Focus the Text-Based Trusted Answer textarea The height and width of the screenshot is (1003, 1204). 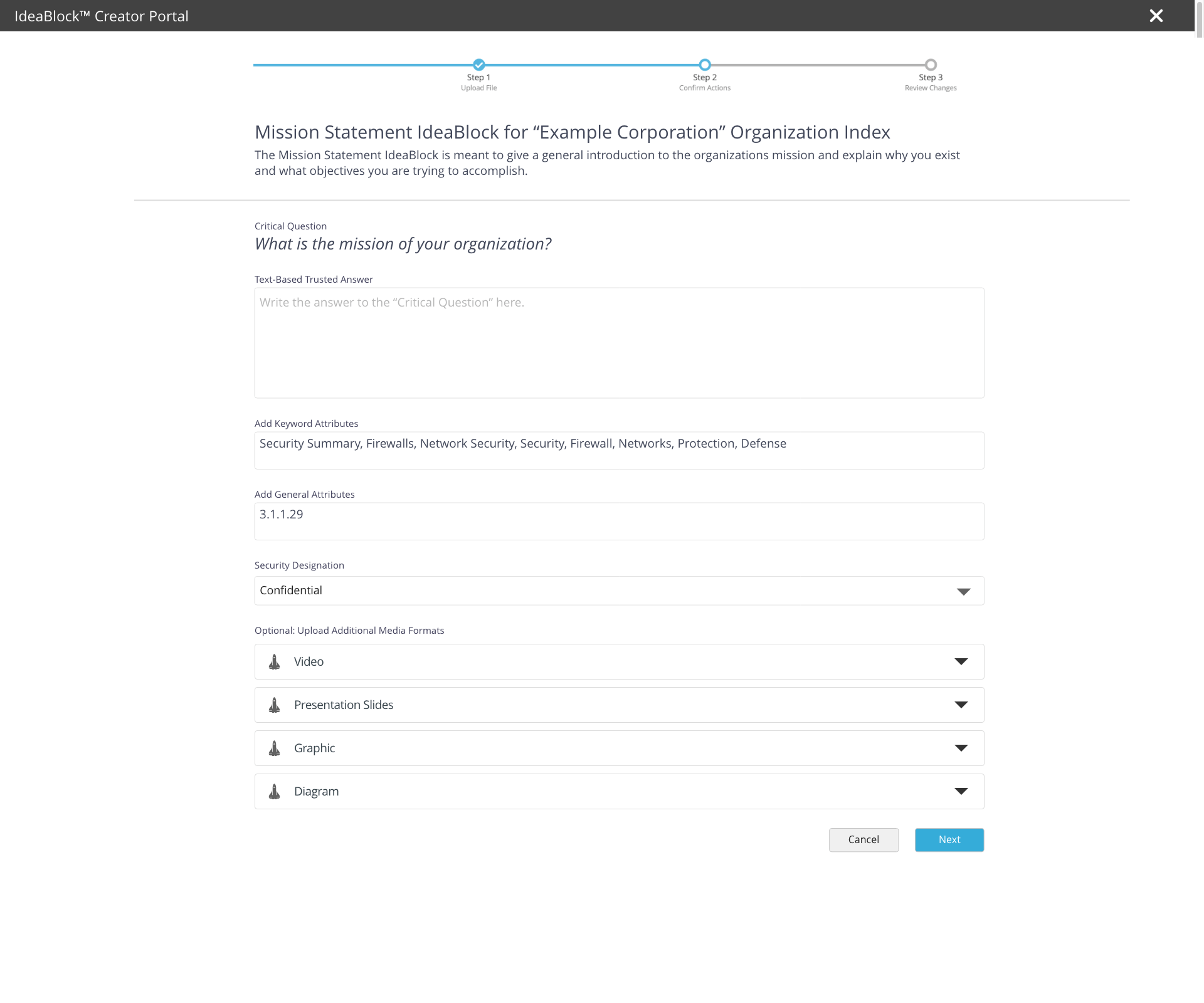tap(619, 343)
